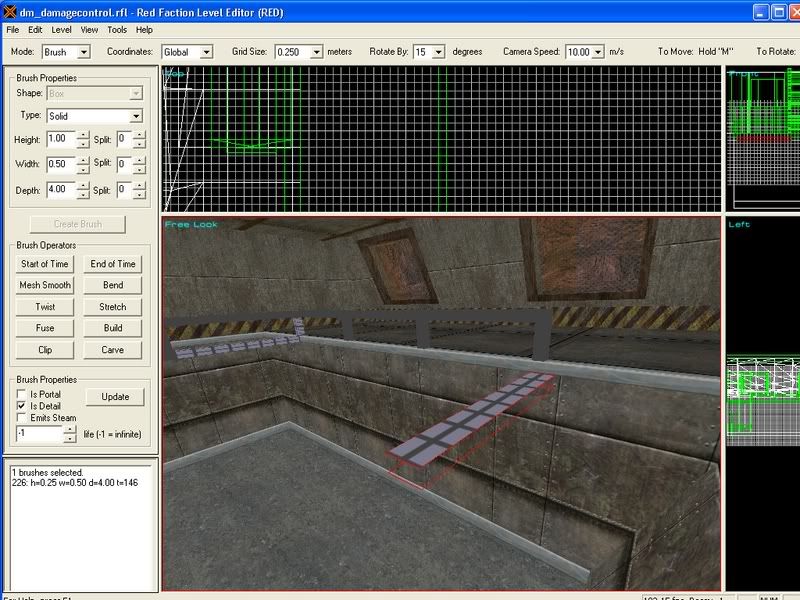Click the Start of Time button
Viewport: 800px width, 600px height.
pyautogui.click(x=45, y=264)
